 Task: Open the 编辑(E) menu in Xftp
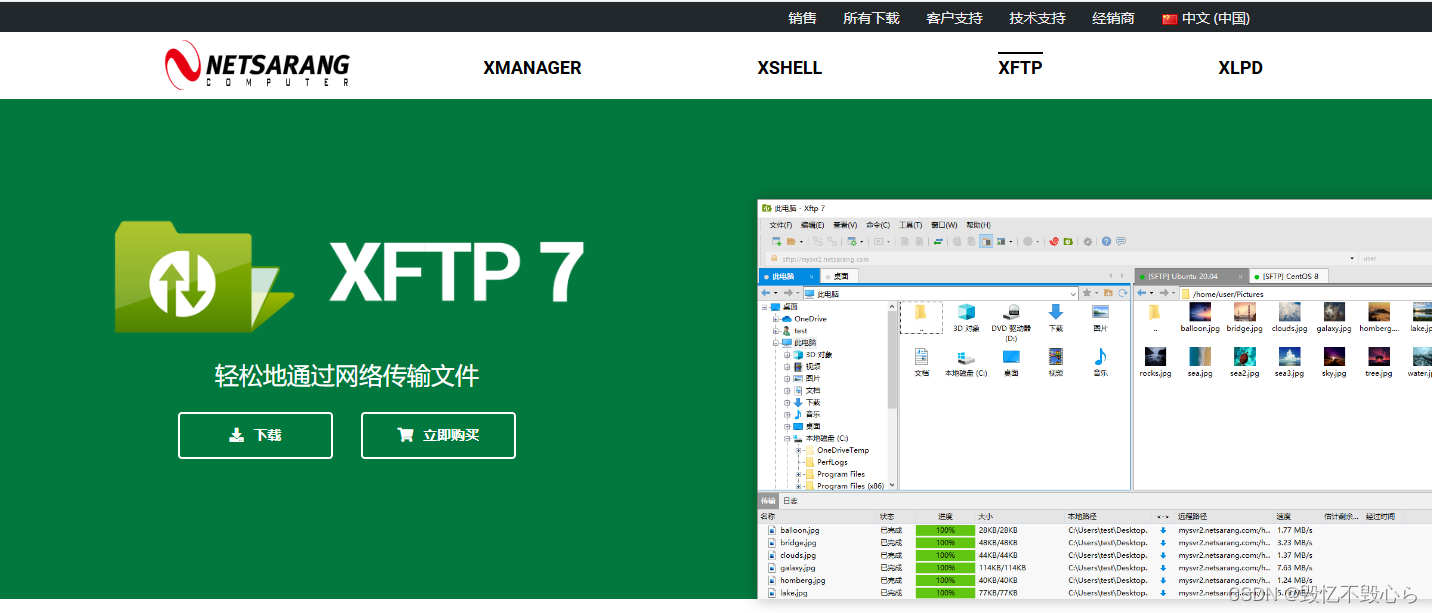pos(812,225)
